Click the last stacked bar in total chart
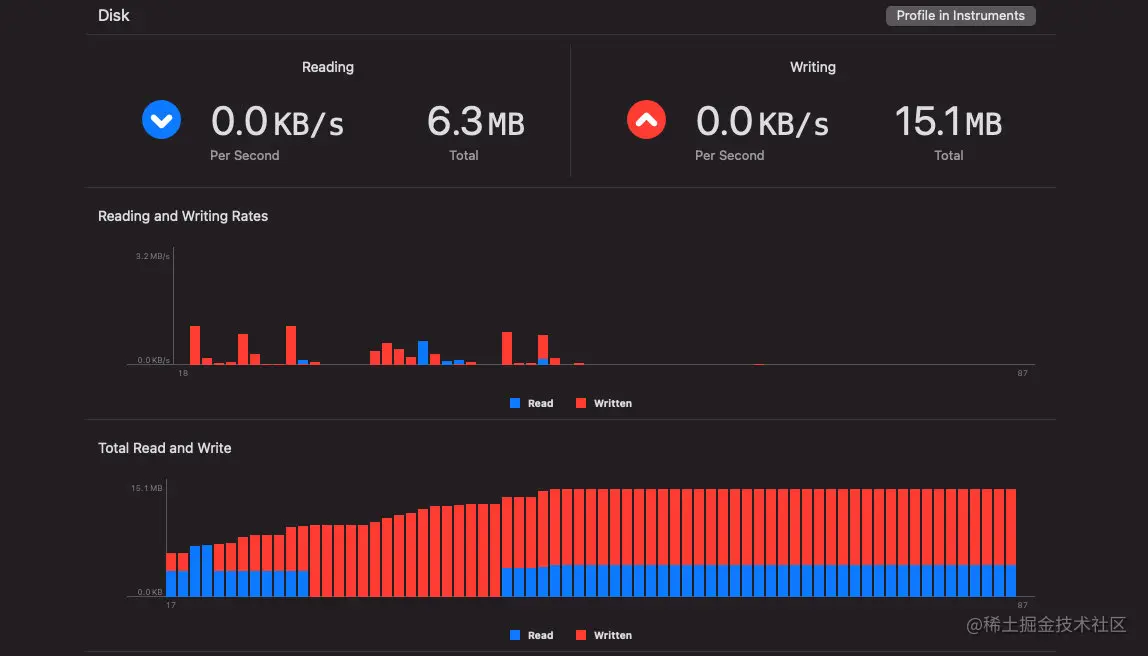This screenshot has width=1148, height=656. (x=1011, y=543)
